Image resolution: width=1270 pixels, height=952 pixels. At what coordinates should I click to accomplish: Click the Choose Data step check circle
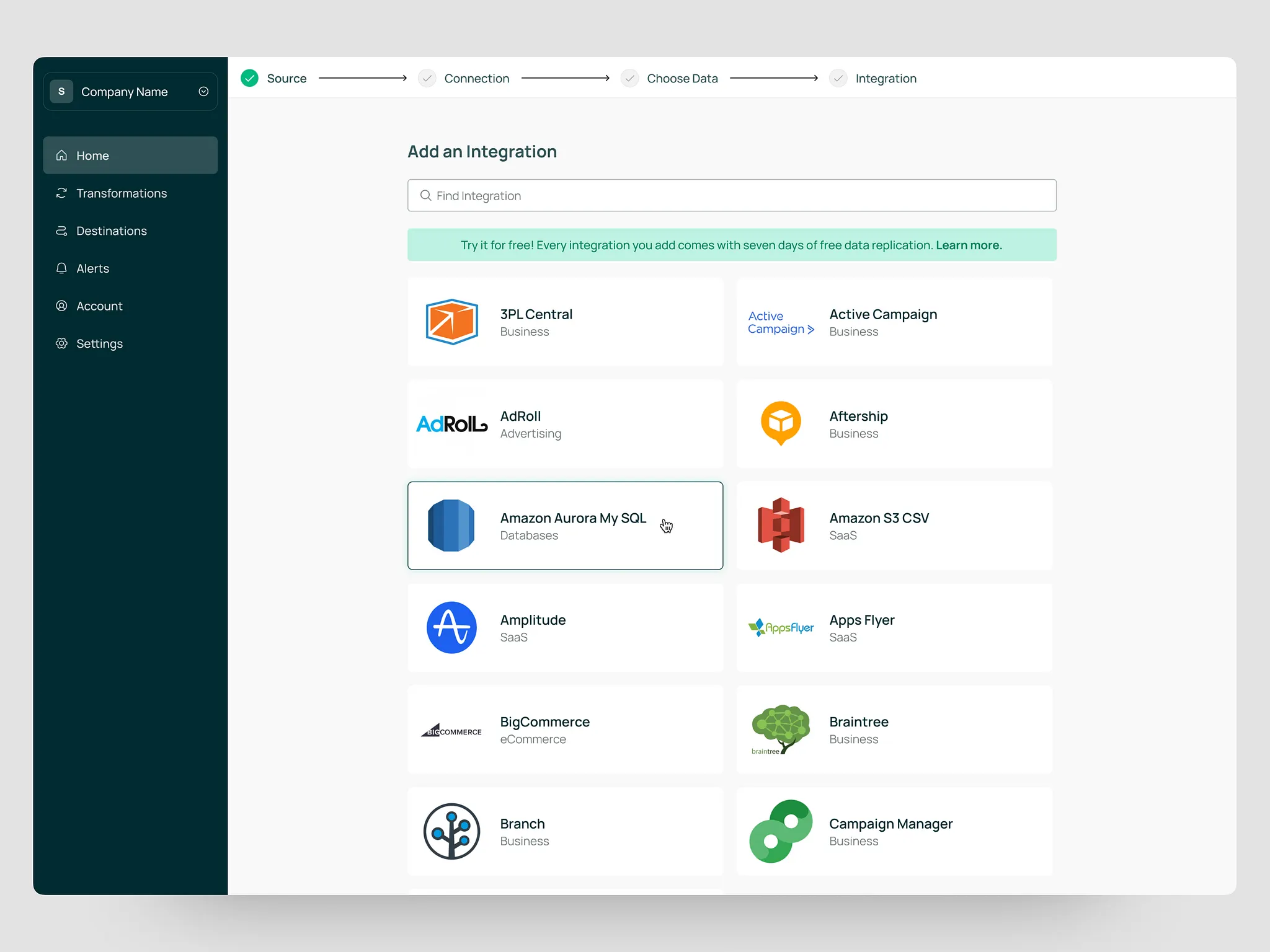[x=629, y=78]
